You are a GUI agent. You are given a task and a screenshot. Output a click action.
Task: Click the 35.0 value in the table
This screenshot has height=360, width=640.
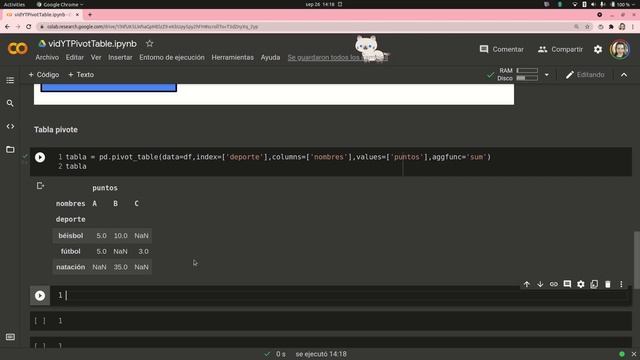coord(120,267)
